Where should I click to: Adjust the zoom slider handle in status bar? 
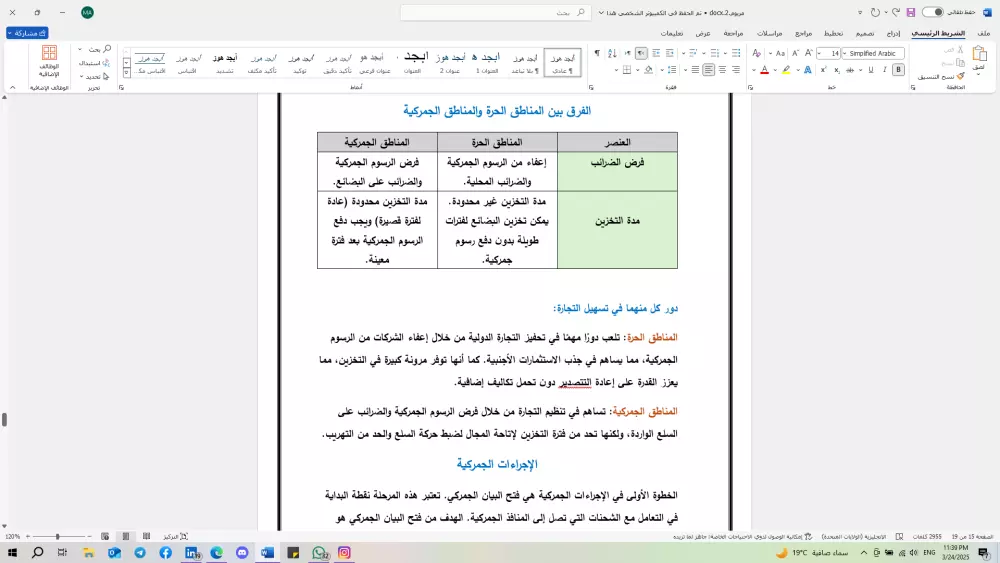[x=57, y=537]
